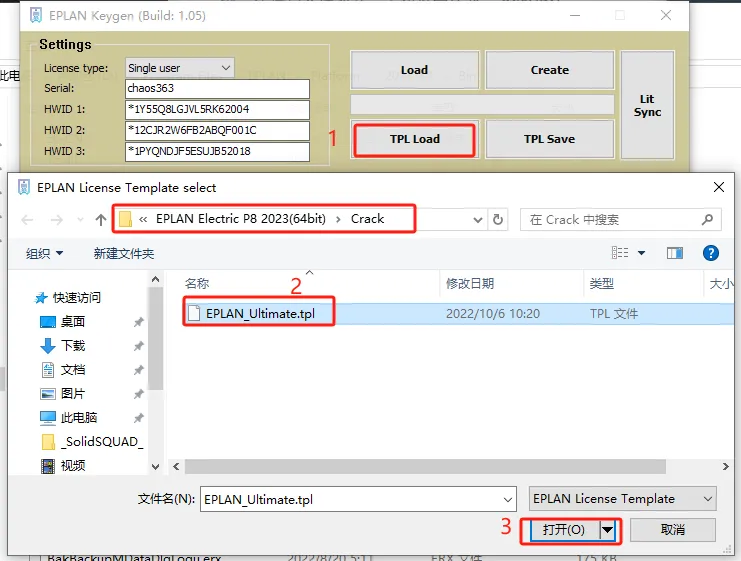Click sidebar scrollbar down arrow

(x=155, y=467)
